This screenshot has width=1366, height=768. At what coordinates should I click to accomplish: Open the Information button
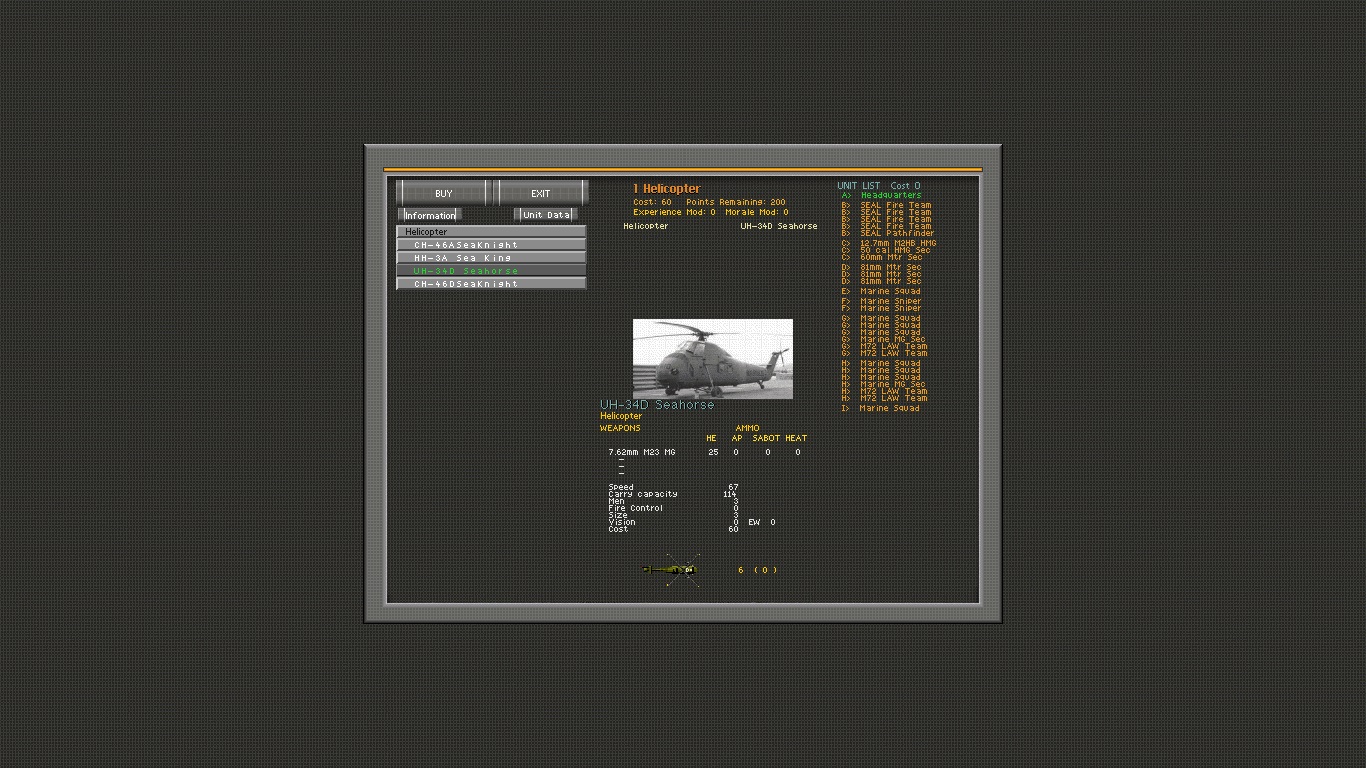coord(430,215)
